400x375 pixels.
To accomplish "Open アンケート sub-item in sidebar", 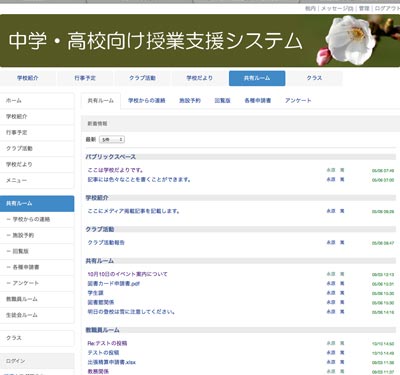I will 37,284.
